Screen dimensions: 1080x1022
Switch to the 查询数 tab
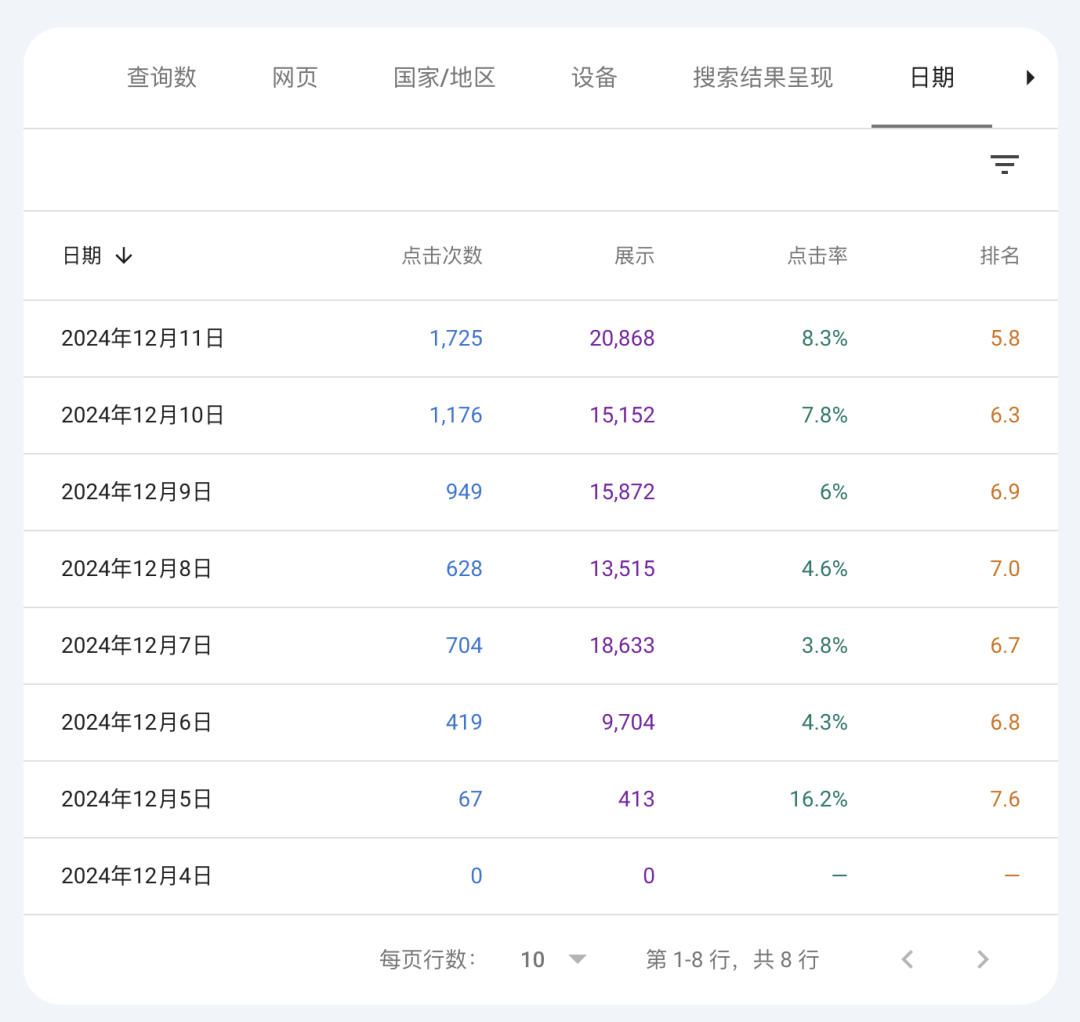tap(162, 77)
